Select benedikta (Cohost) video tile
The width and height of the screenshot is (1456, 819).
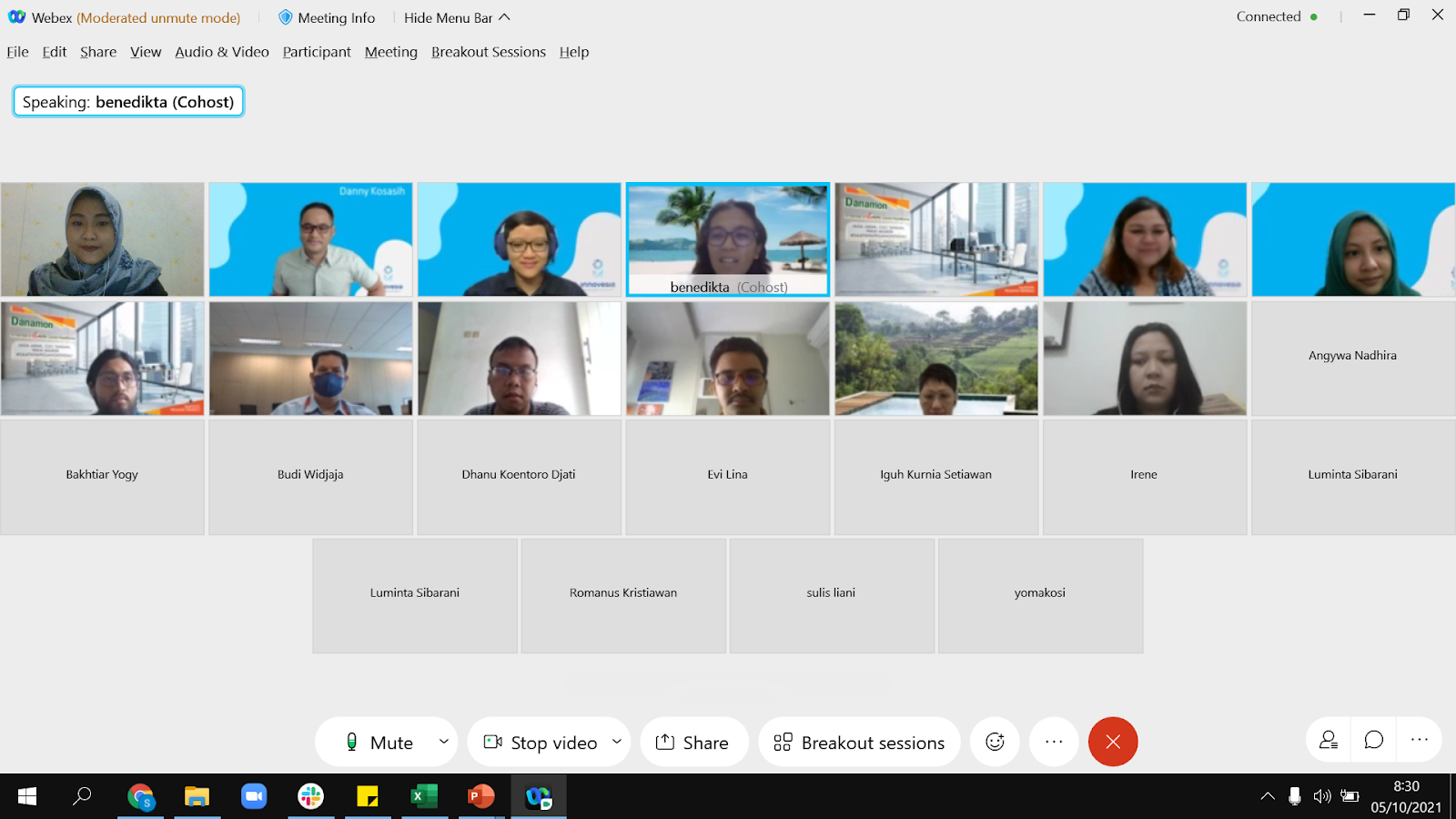[x=728, y=239]
